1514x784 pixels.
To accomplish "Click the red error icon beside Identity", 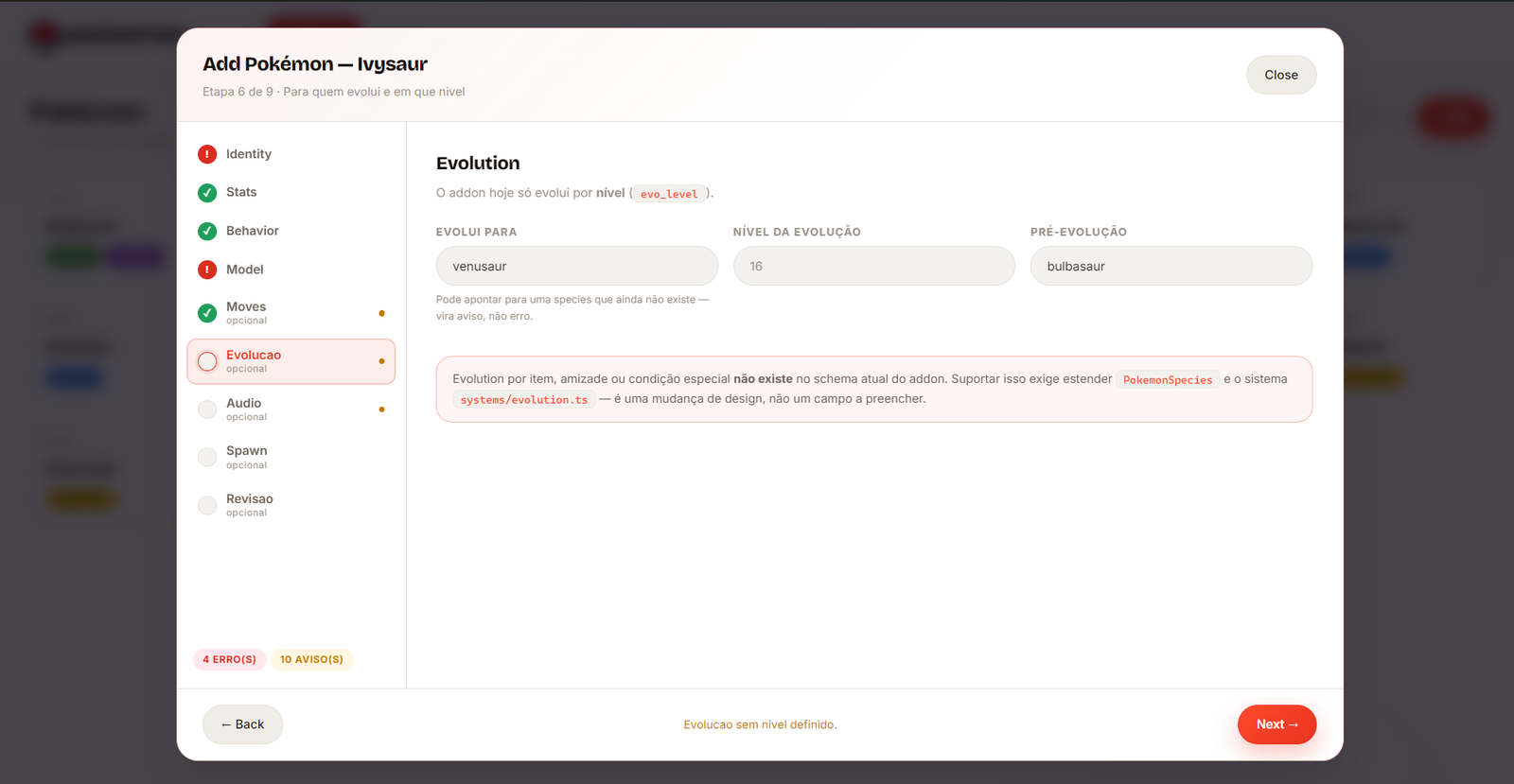I will click(207, 154).
